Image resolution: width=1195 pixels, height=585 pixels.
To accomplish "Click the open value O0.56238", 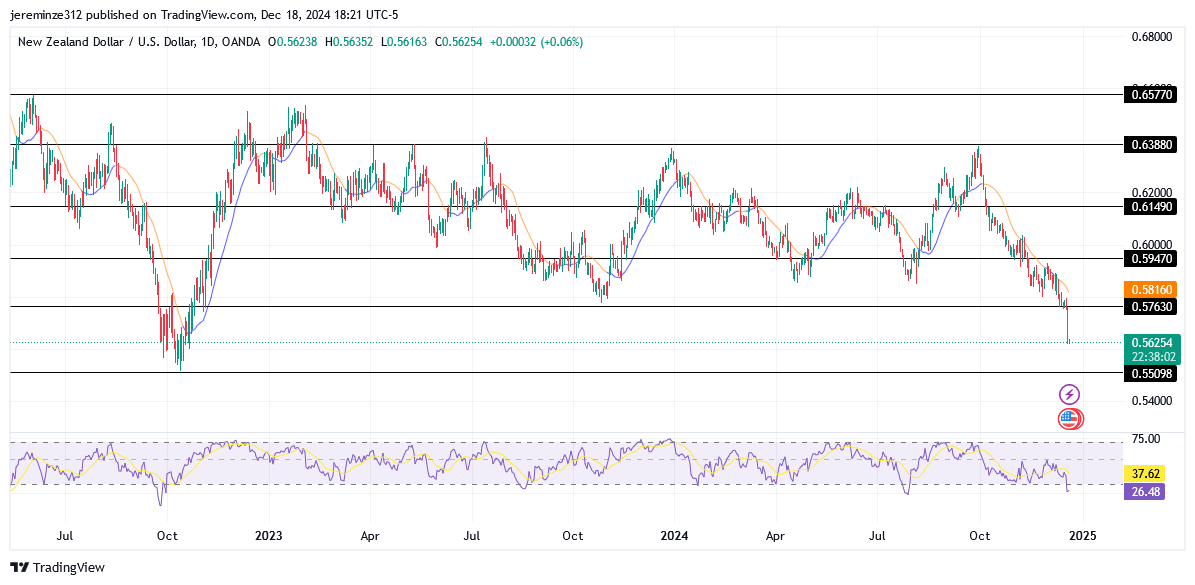I will pos(294,43).
